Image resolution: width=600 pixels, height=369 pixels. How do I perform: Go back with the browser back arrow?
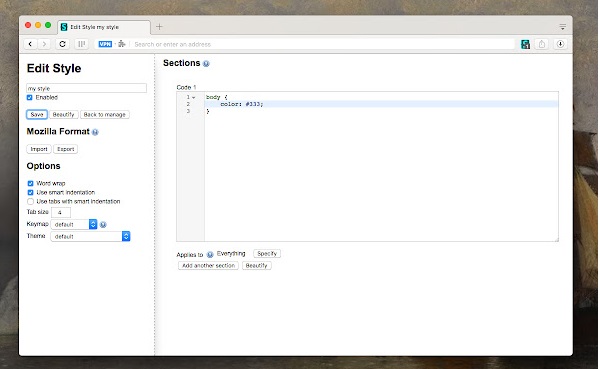pos(30,44)
